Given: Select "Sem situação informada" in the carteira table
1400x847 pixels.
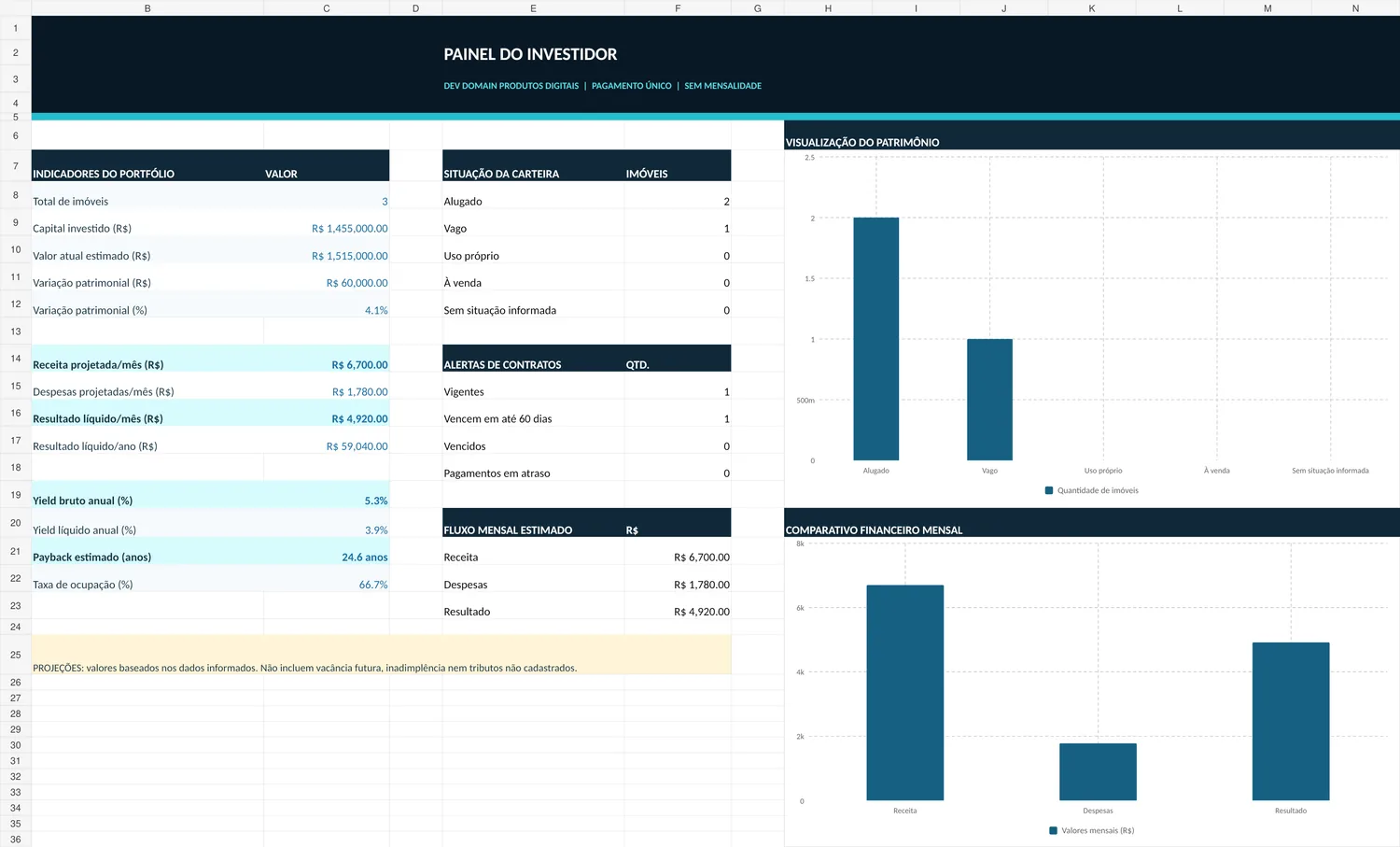Looking at the screenshot, I should tap(533, 304).
